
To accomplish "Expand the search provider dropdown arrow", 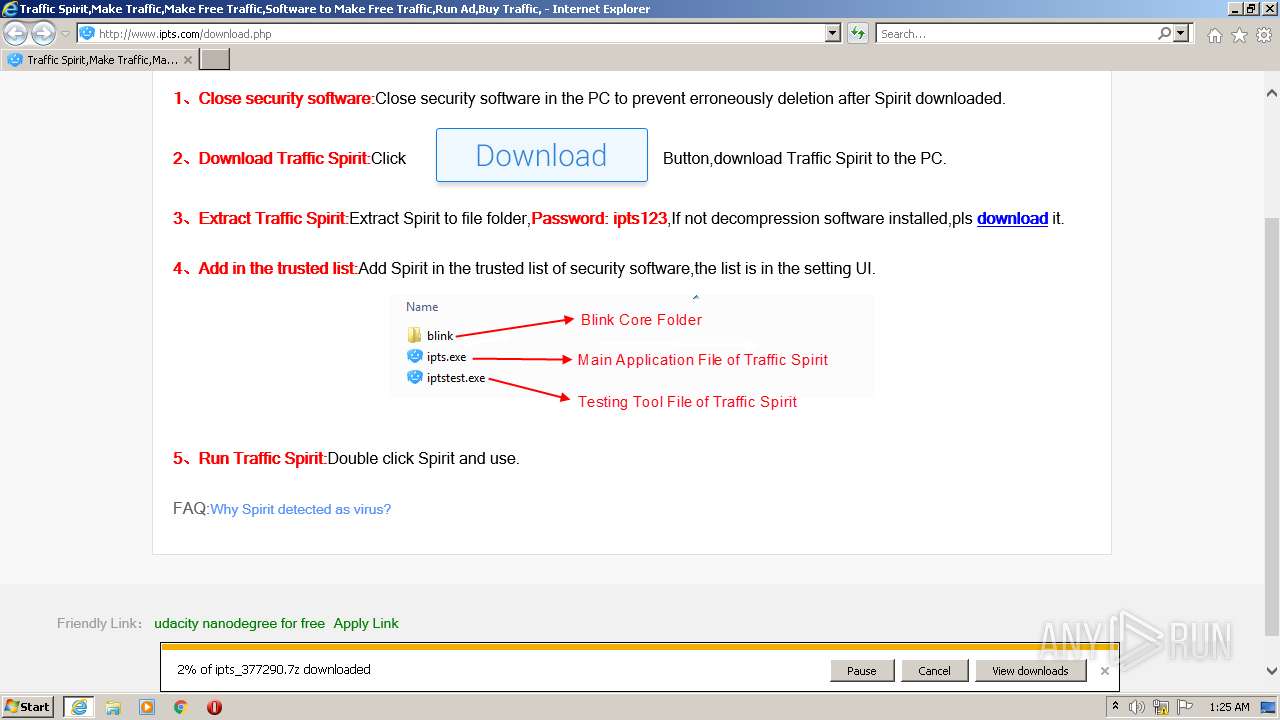I will tap(1181, 34).
